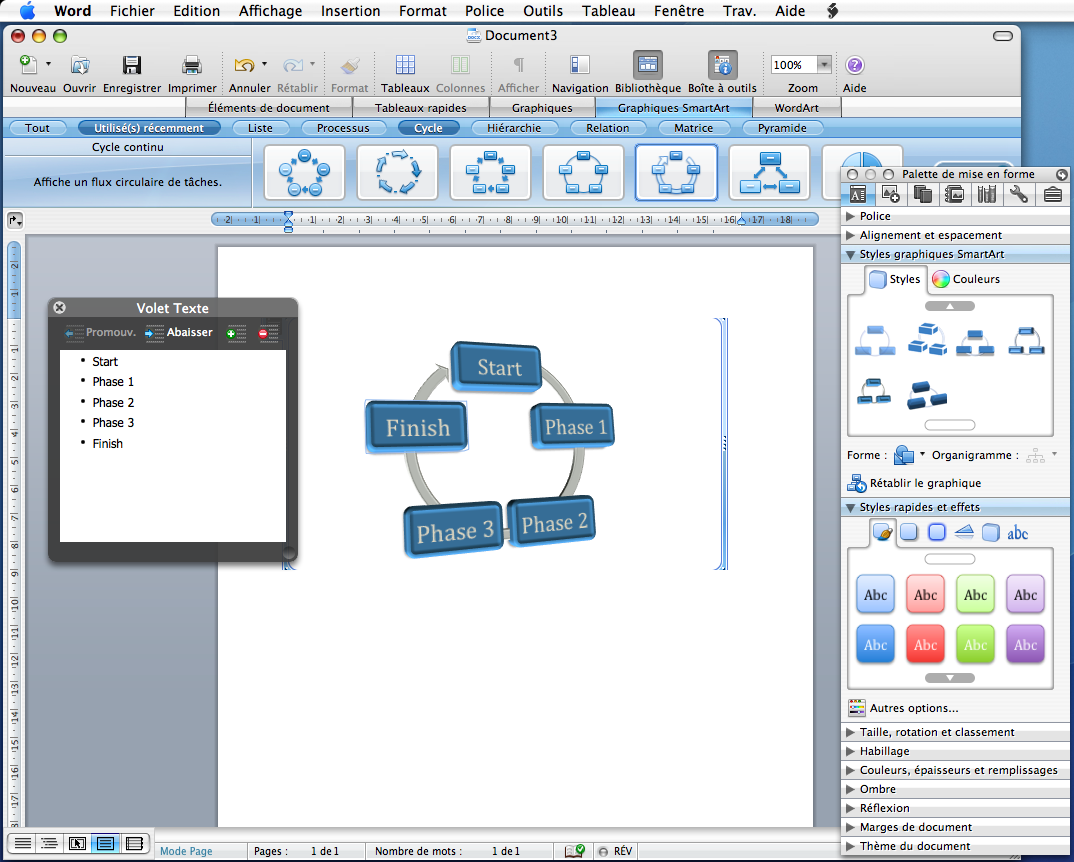Click the Annuler undo icon

(x=245, y=65)
